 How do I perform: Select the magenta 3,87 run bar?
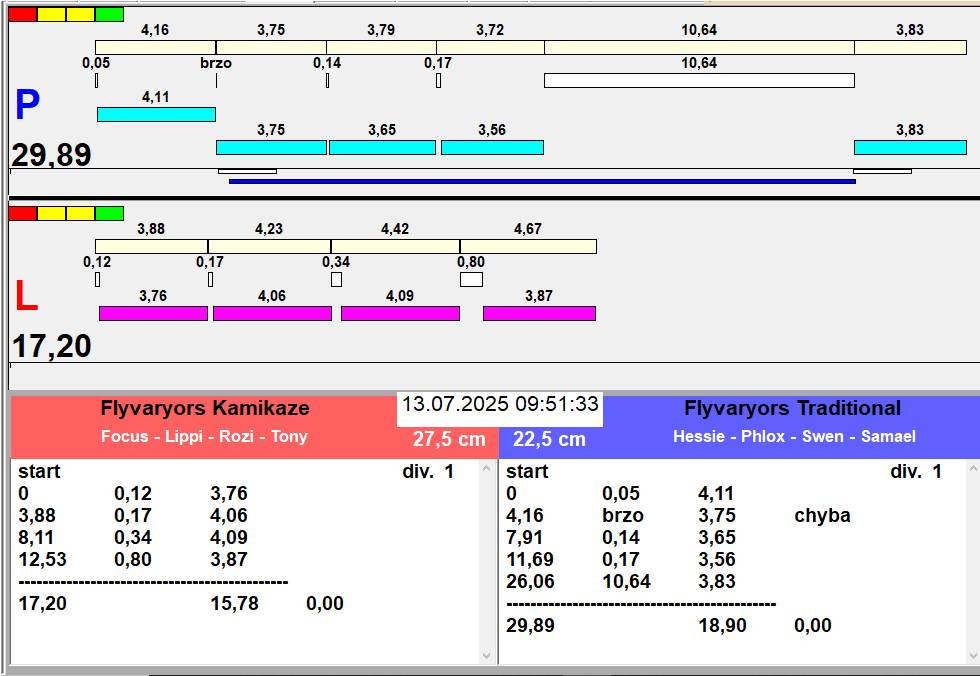tap(539, 313)
